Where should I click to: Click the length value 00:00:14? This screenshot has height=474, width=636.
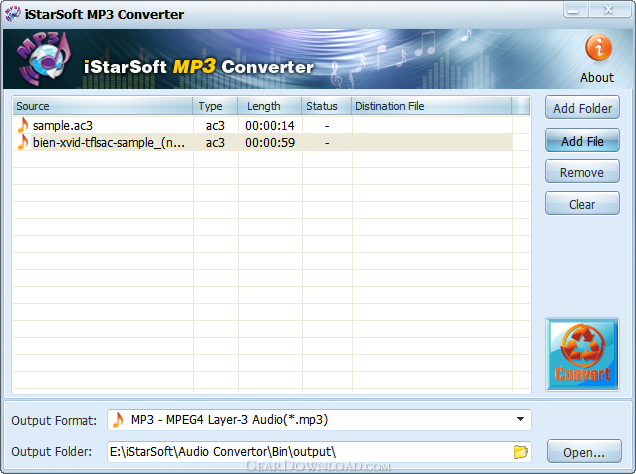pos(270,126)
